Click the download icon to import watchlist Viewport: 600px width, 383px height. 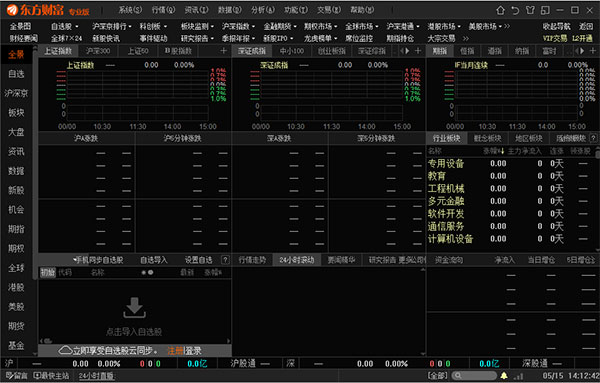click(x=134, y=308)
